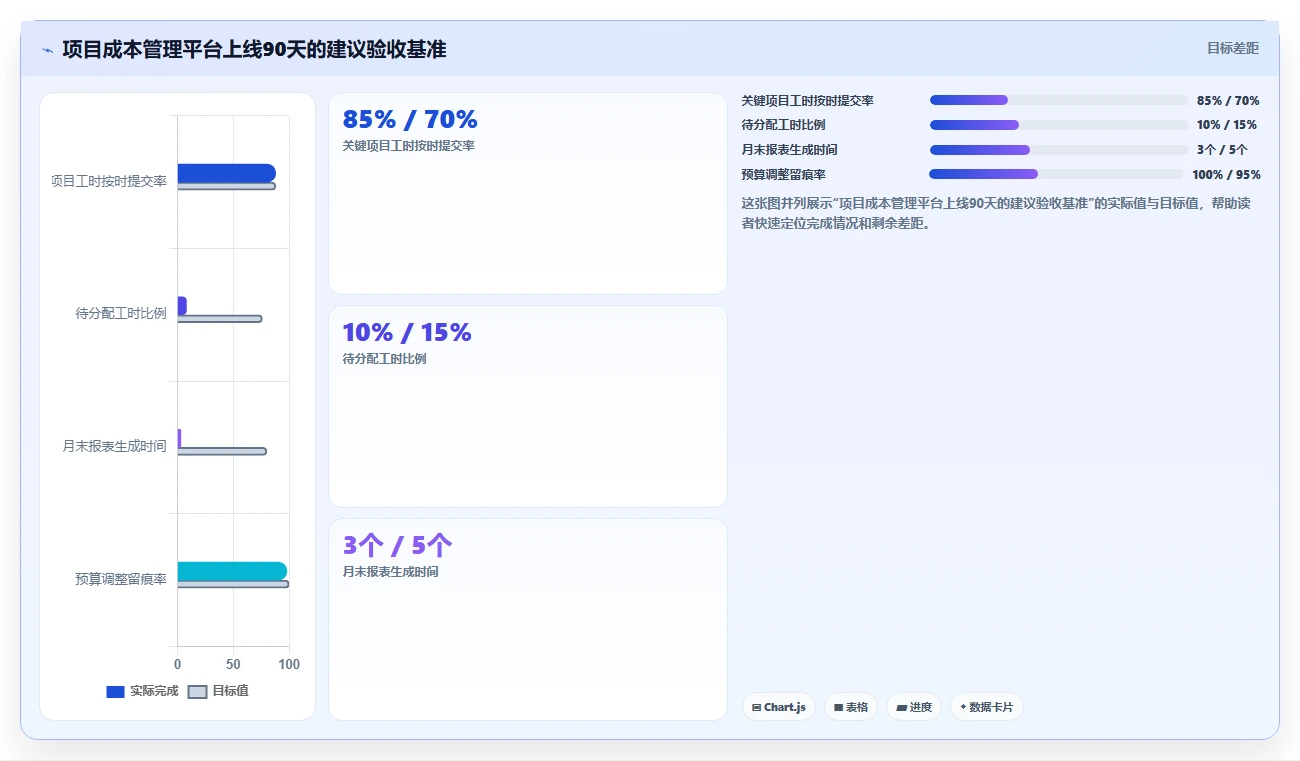Click the small 3个 / 5个 progress row value

pos(1222,150)
